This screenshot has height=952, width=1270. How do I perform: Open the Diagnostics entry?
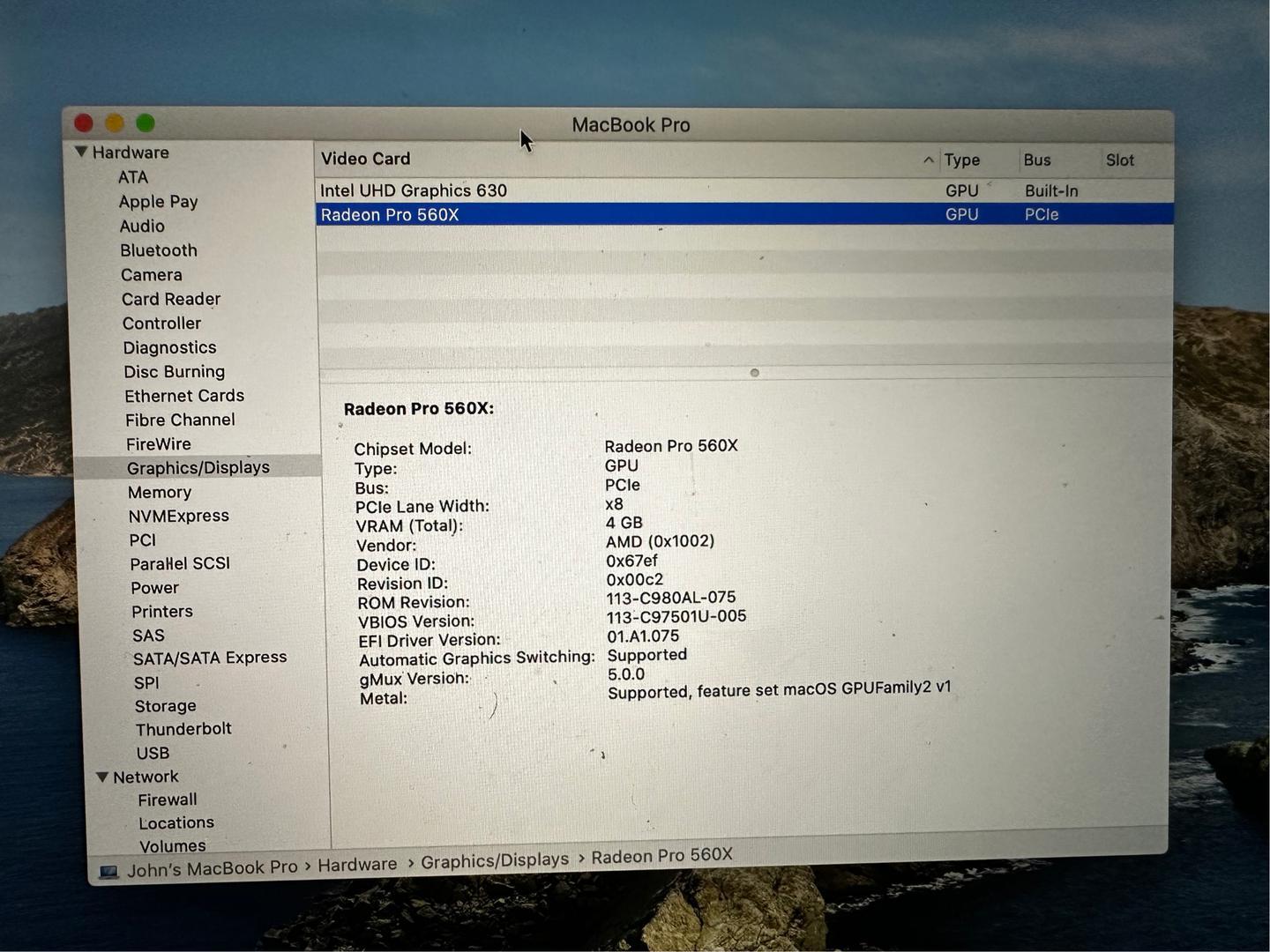[169, 347]
